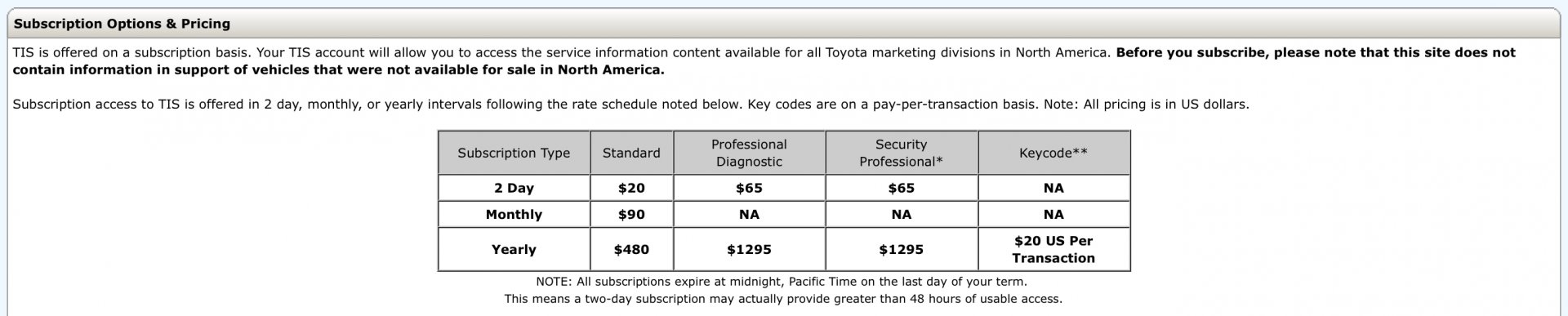This screenshot has height=316, width=1568.
Task: Click the Subscription Options & Pricing header
Action: coord(122,24)
